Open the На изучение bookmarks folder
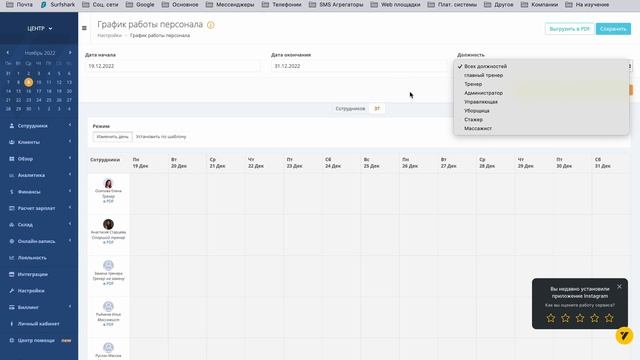Viewport: 640px width, 360px height. 587,4
